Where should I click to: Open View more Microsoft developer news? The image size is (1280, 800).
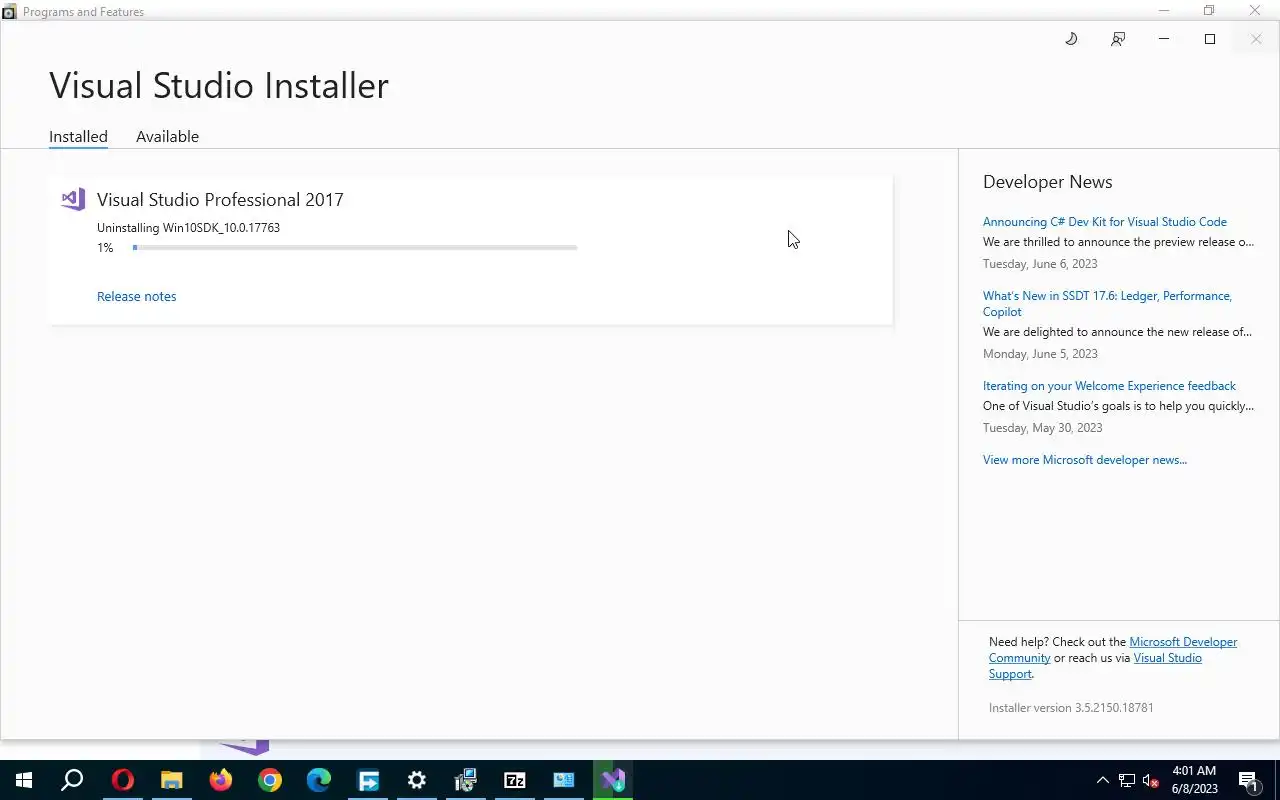tap(1084, 460)
